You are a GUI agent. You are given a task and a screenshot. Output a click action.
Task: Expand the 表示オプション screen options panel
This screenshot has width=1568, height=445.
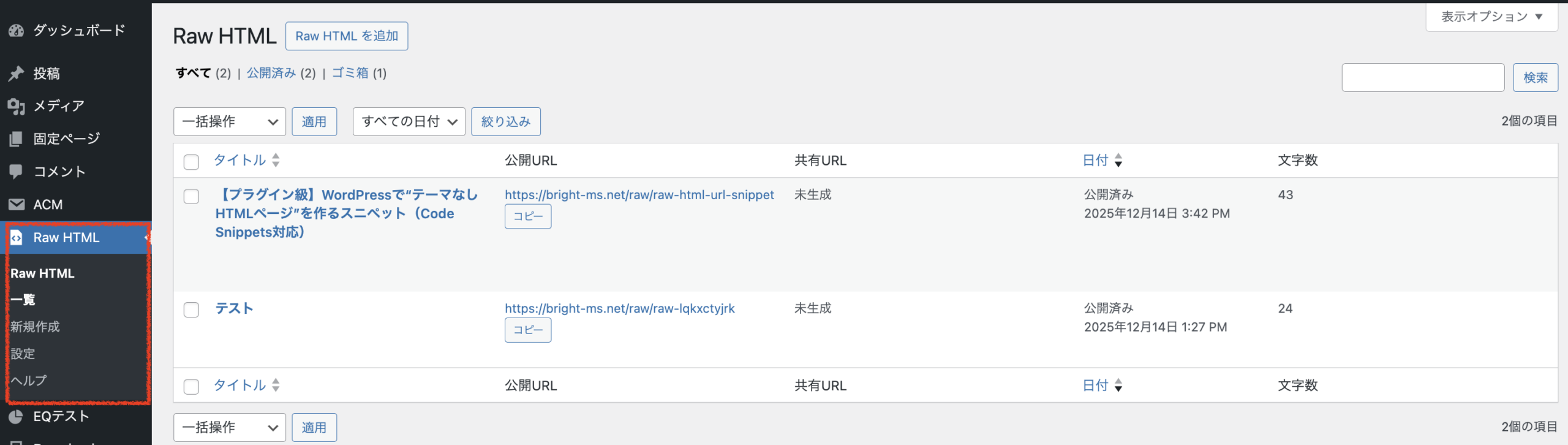point(1491,17)
